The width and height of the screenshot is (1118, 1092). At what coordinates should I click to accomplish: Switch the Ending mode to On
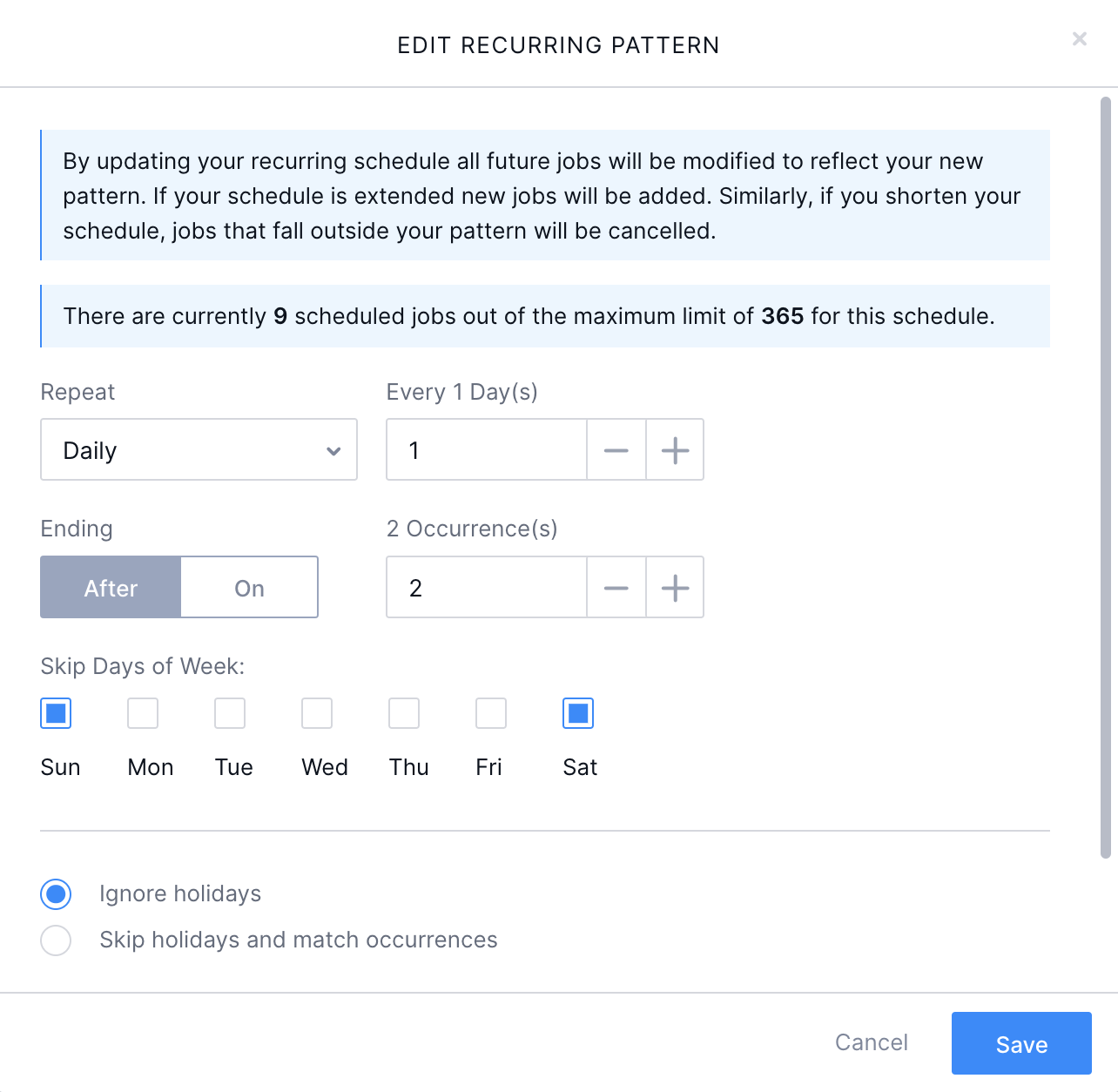click(x=249, y=587)
